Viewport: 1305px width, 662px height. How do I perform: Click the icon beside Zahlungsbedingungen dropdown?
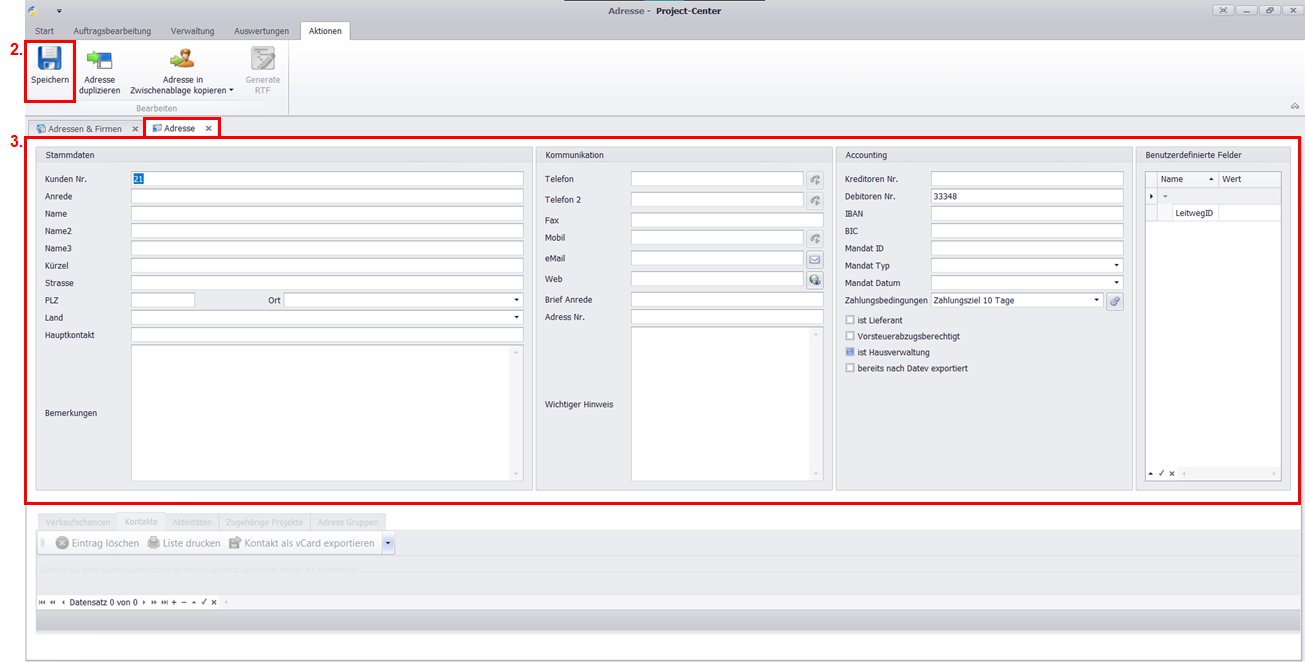click(1114, 301)
